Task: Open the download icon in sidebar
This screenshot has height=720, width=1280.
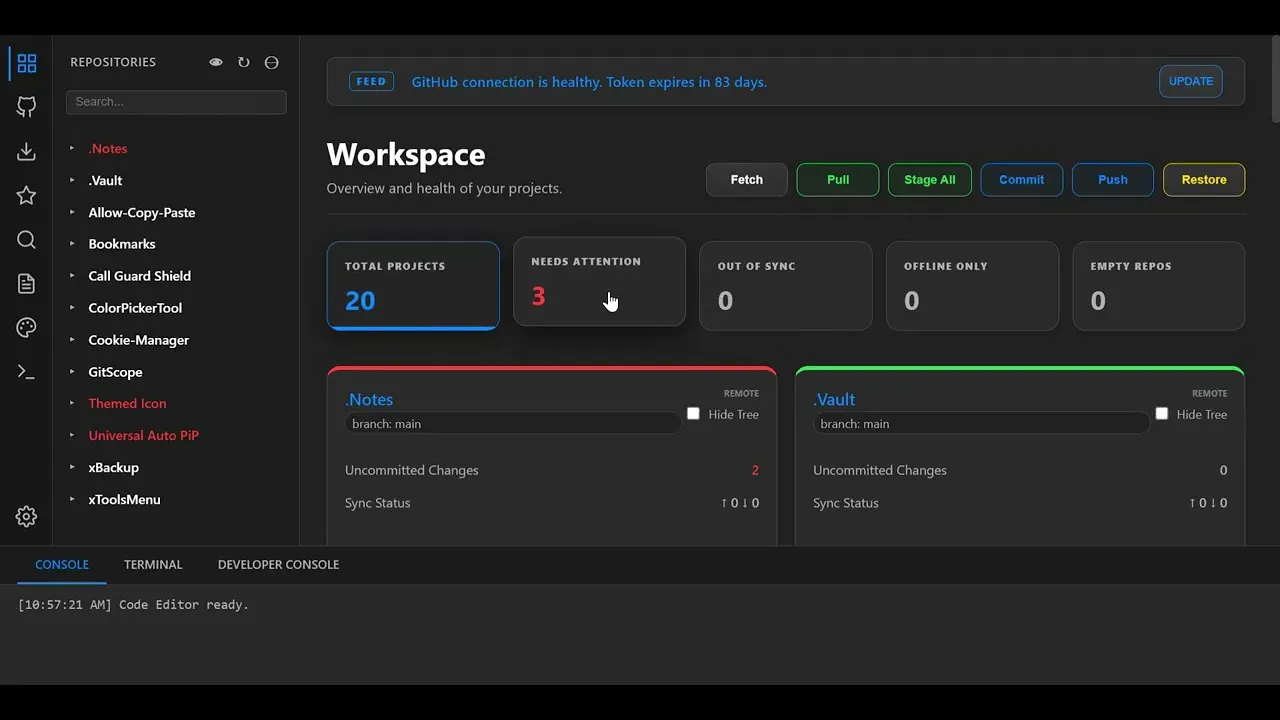Action: 27,151
